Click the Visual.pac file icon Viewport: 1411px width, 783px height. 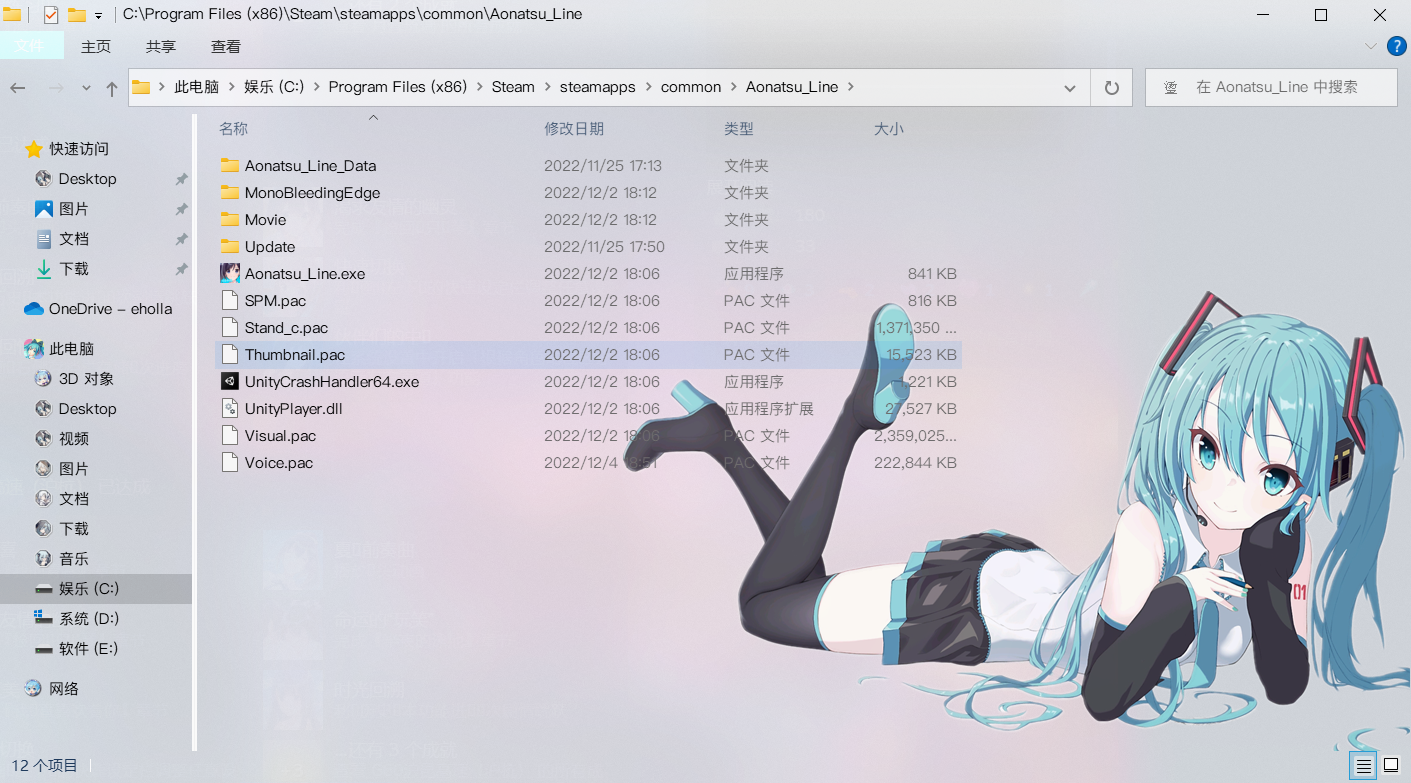click(x=230, y=436)
